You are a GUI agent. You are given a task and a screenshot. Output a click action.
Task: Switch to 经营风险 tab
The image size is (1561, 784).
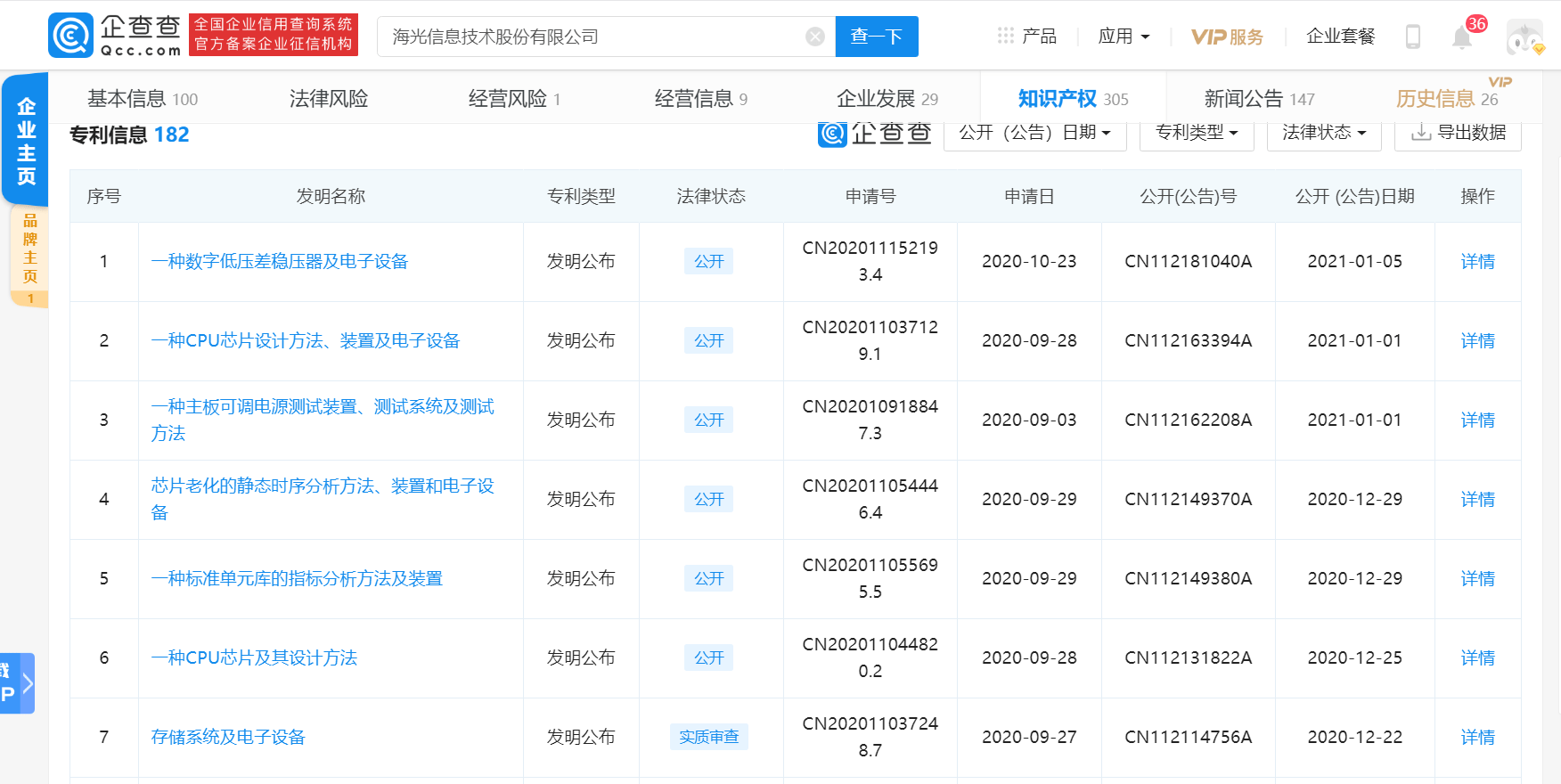(514, 99)
